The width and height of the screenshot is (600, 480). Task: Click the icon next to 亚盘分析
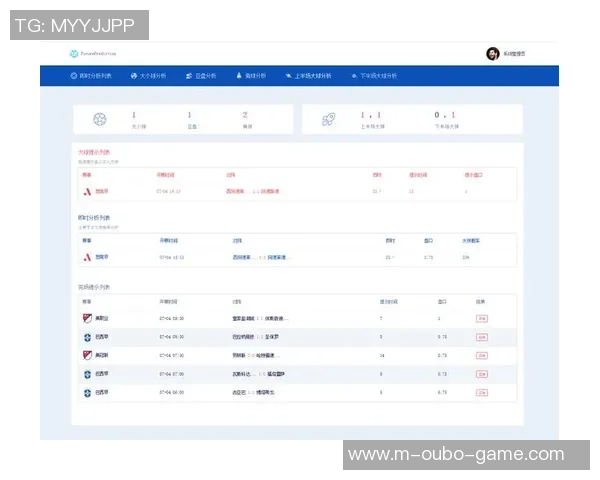189,75
